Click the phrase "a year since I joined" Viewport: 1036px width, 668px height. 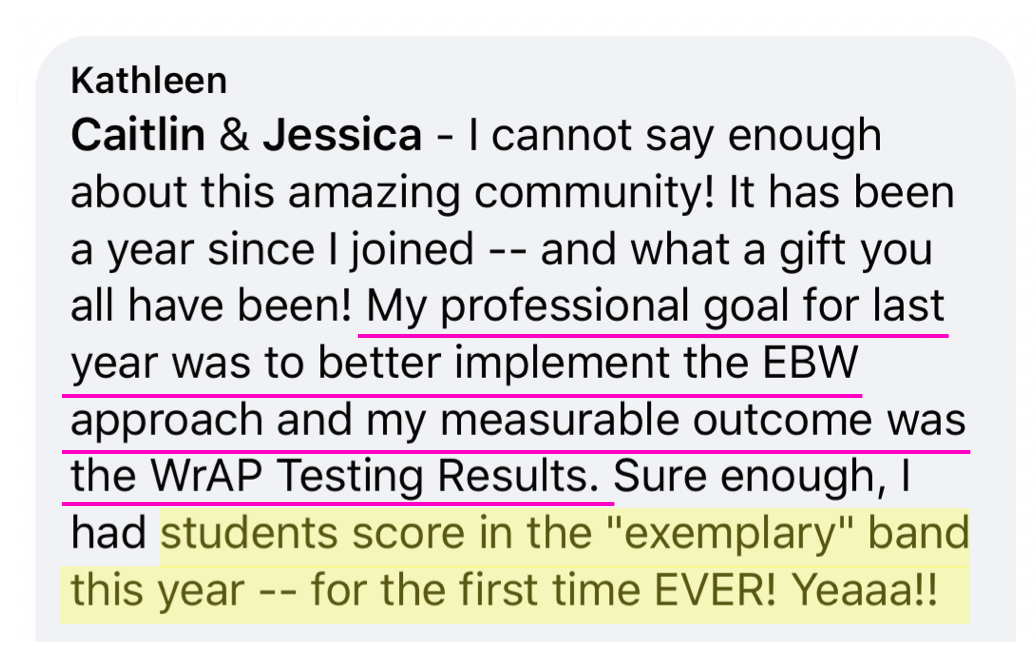tap(272, 250)
